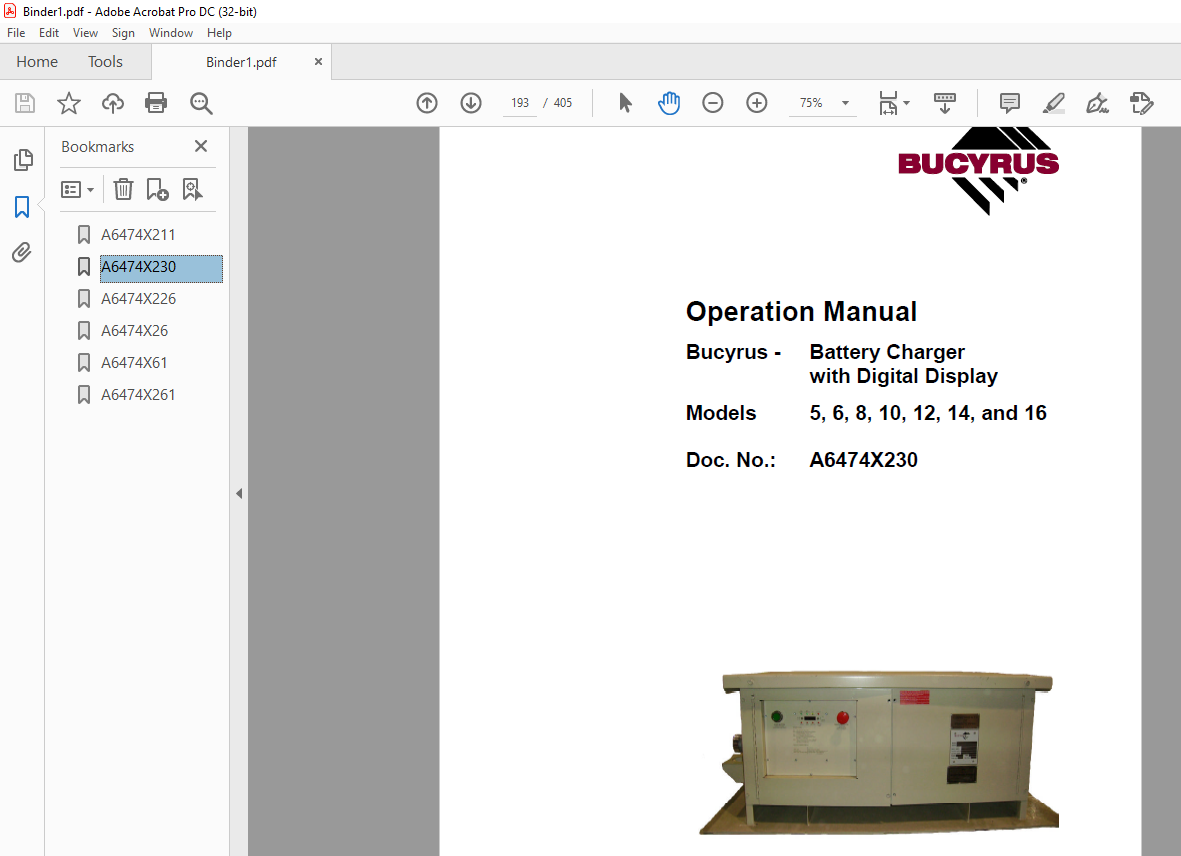Toggle the Bookmarks panel icon
This screenshot has height=856, width=1181.
click(22, 207)
